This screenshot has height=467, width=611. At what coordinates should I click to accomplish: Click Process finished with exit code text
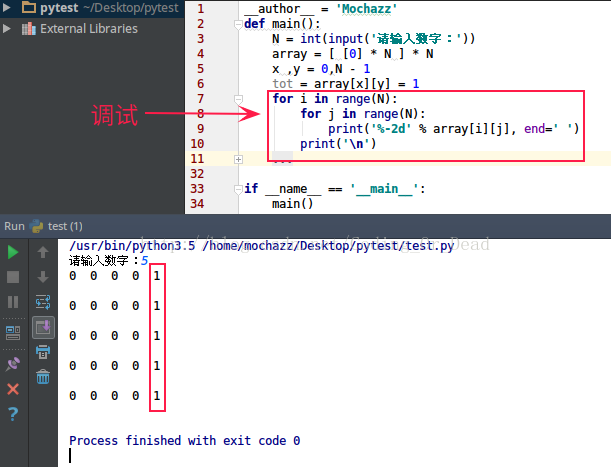pos(185,440)
